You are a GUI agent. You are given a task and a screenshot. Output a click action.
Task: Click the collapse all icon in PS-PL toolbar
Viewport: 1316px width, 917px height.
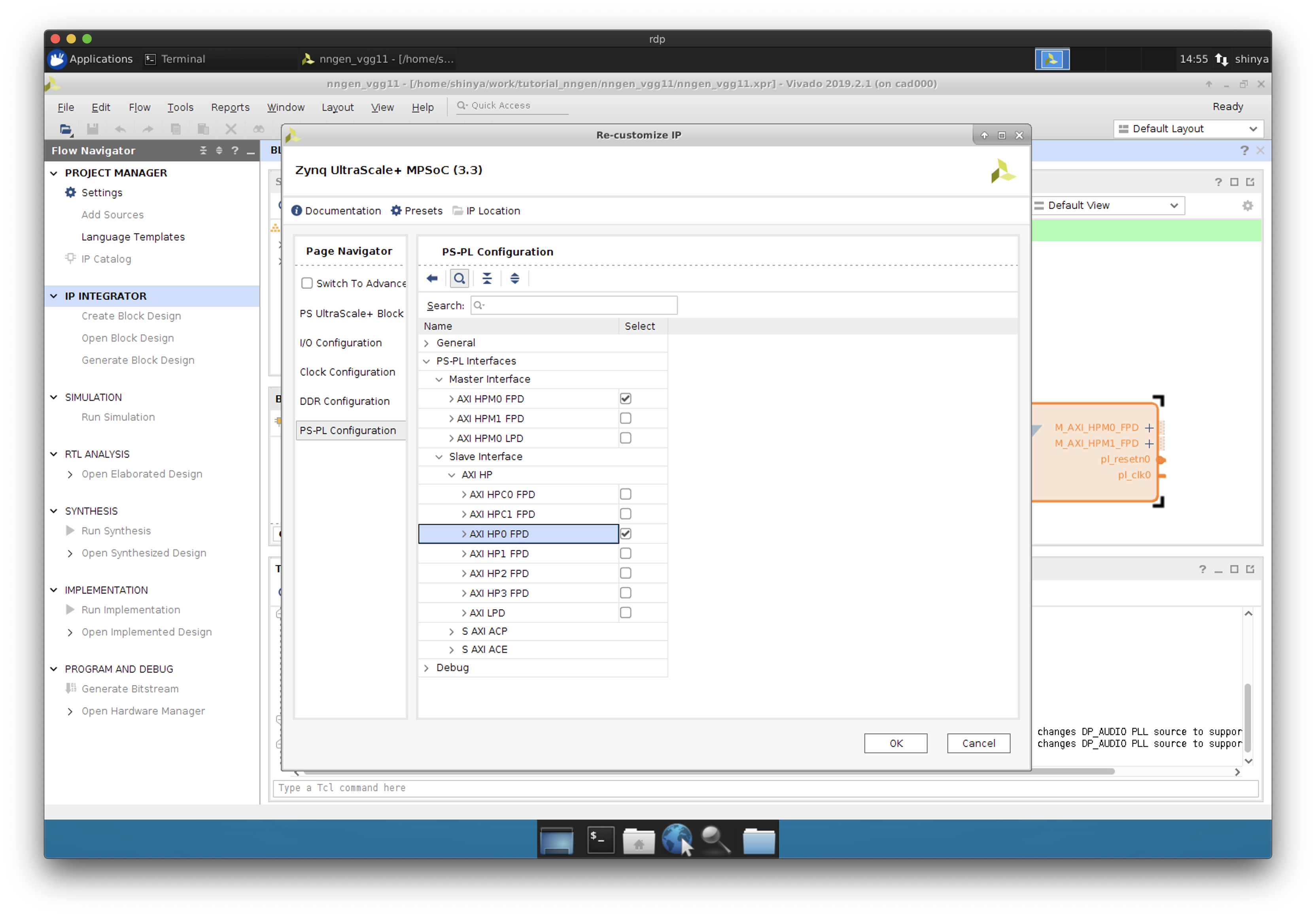pyautogui.click(x=487, y=278)
